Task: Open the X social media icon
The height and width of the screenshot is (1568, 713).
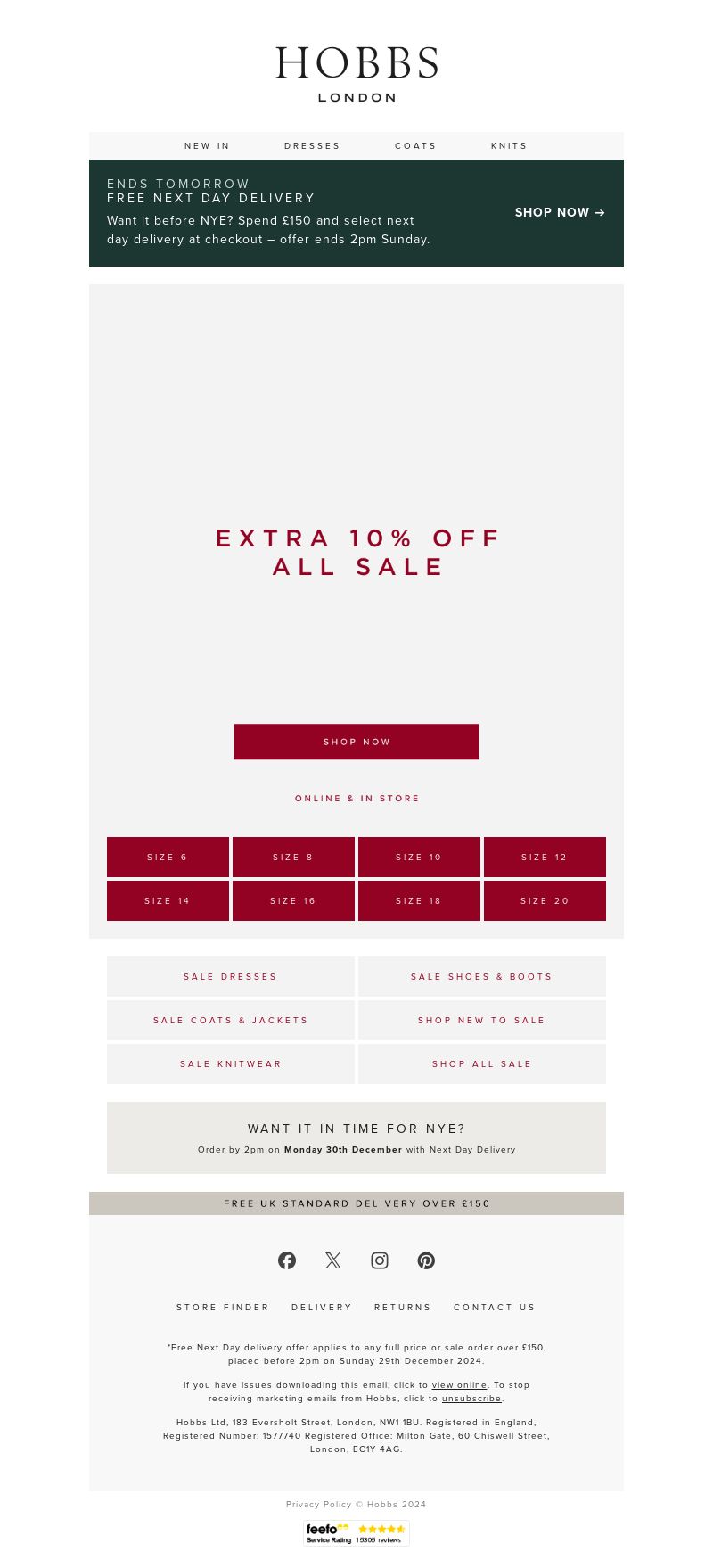Action: (333, 1260)
